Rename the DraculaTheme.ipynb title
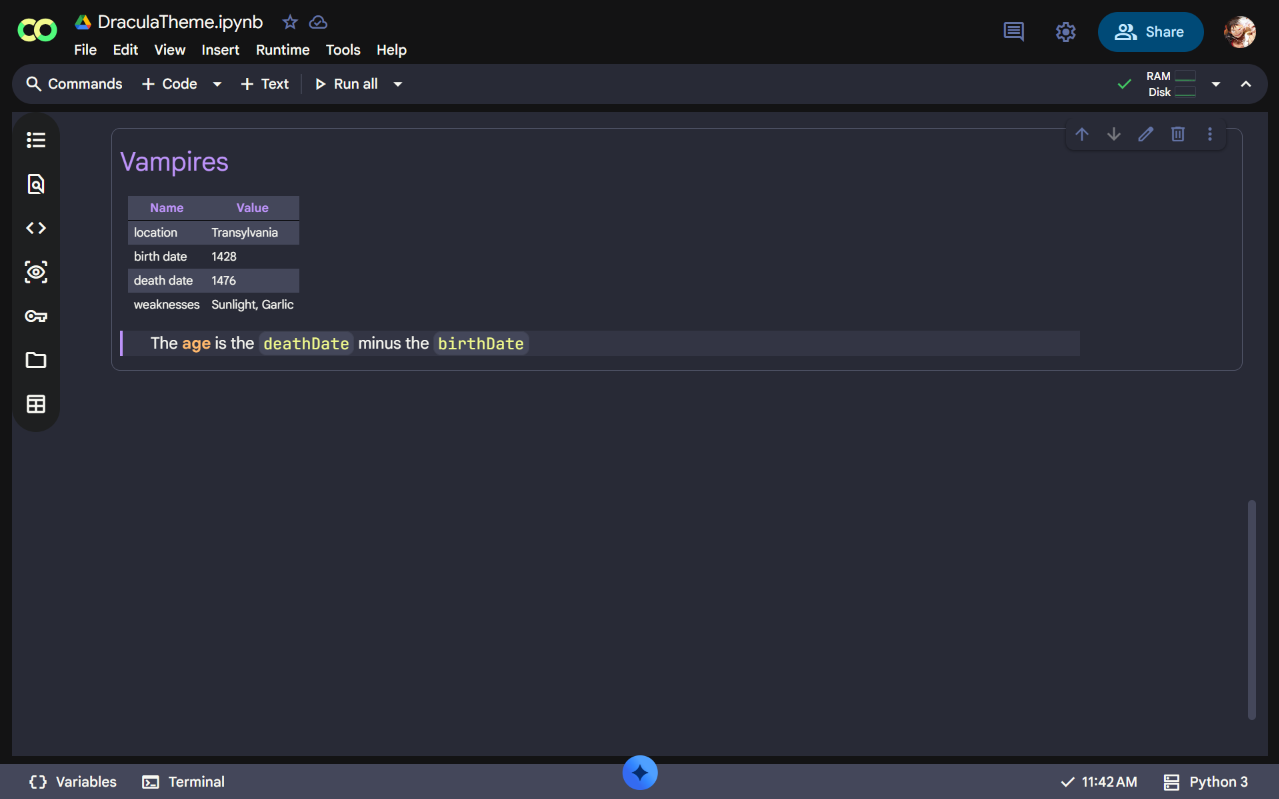1279x799 pixels. [x=180, y=22]
